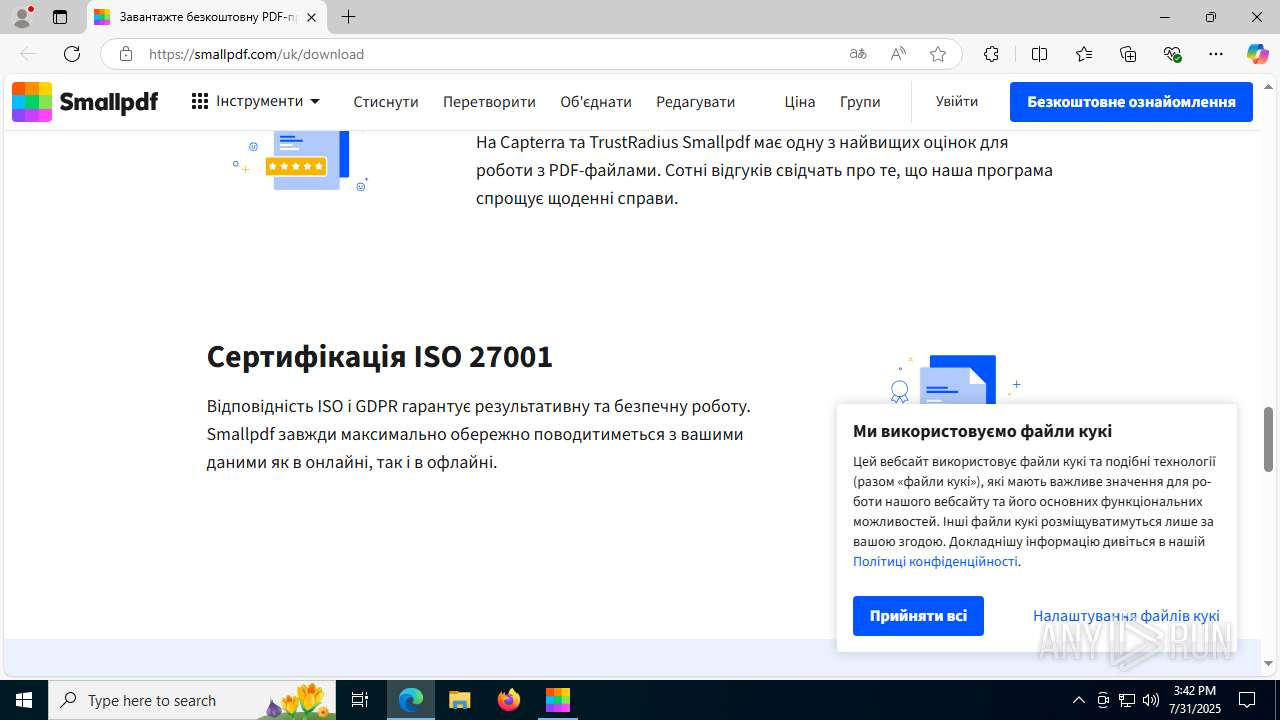Open Edge Settings and more menu

[1216, 54]
